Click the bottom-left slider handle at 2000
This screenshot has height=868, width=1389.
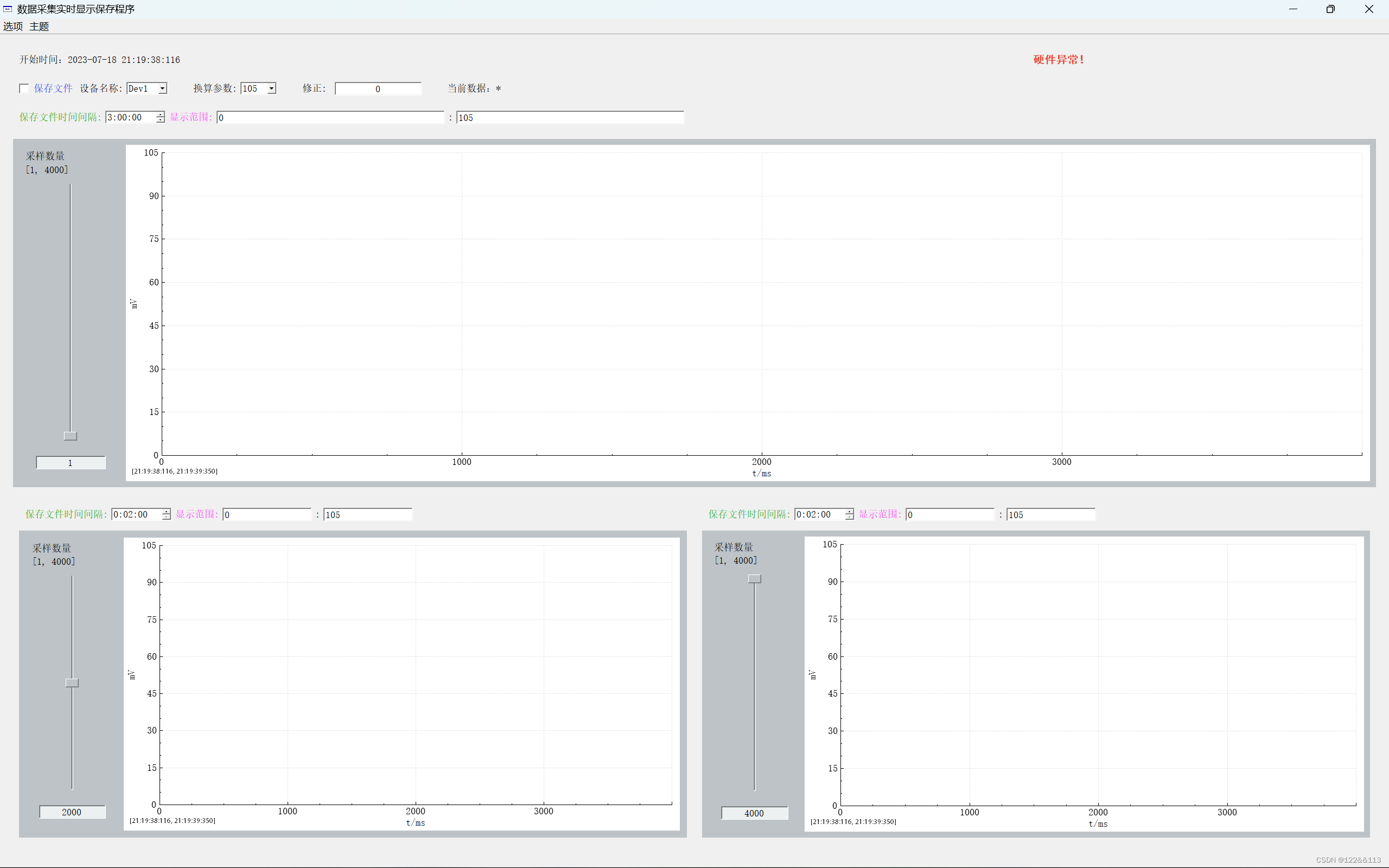[72, 683]
